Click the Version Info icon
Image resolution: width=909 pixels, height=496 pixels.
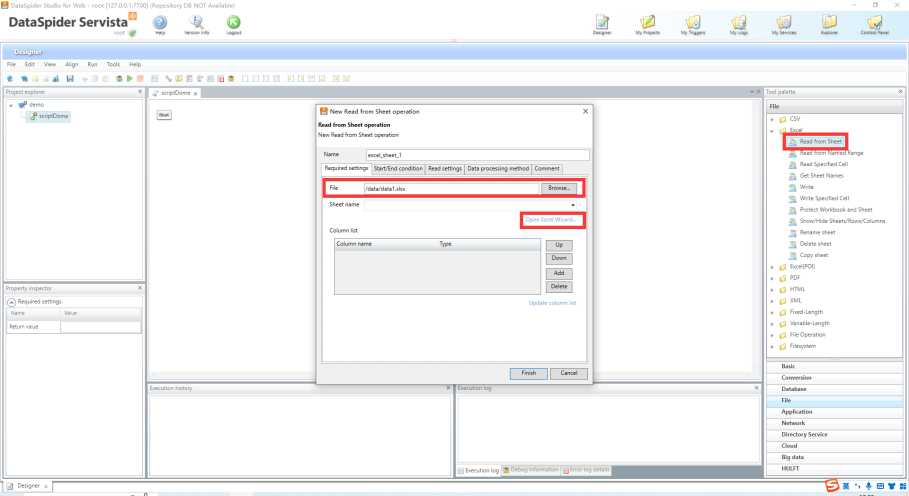coord(197,23)
